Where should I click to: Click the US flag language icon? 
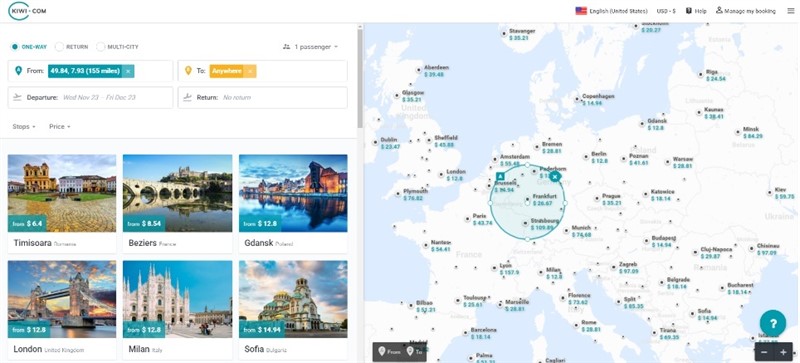[581, 11]
